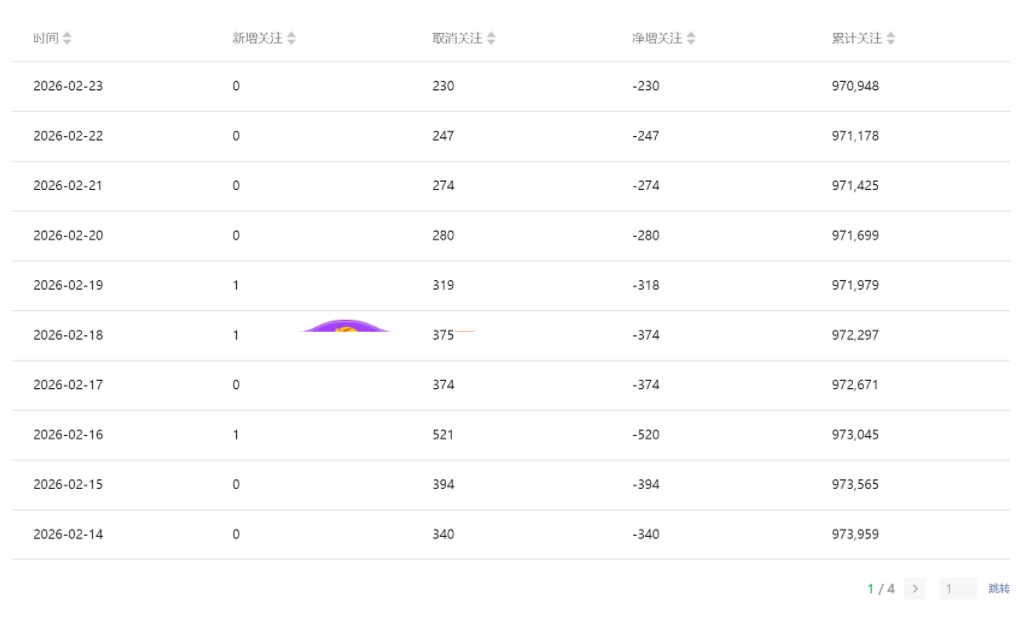This screenshot has height=626, width=1021.
Task: Go to next page with chevron
Action: 915,589
